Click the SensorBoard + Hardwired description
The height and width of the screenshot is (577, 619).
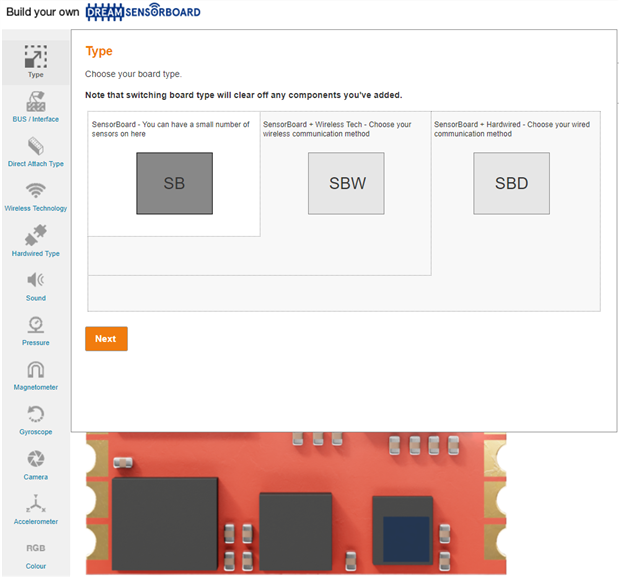[x=512, y=129]
